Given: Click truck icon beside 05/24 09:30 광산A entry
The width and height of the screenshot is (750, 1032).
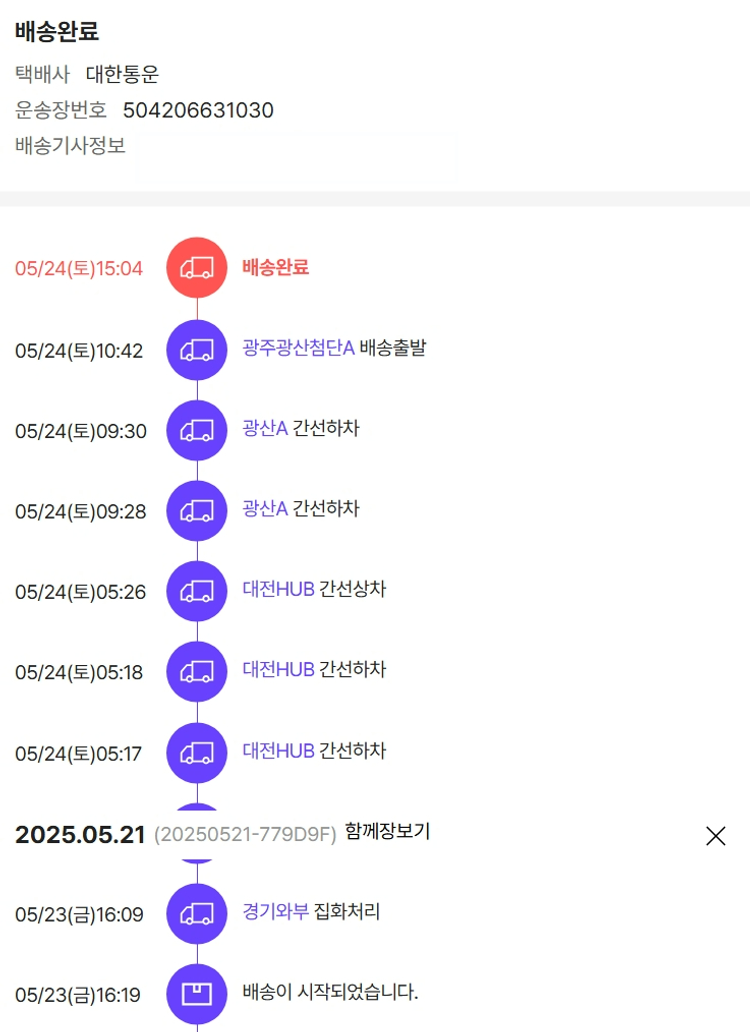Looking at the screenshot, I should (x=197, y=431).
